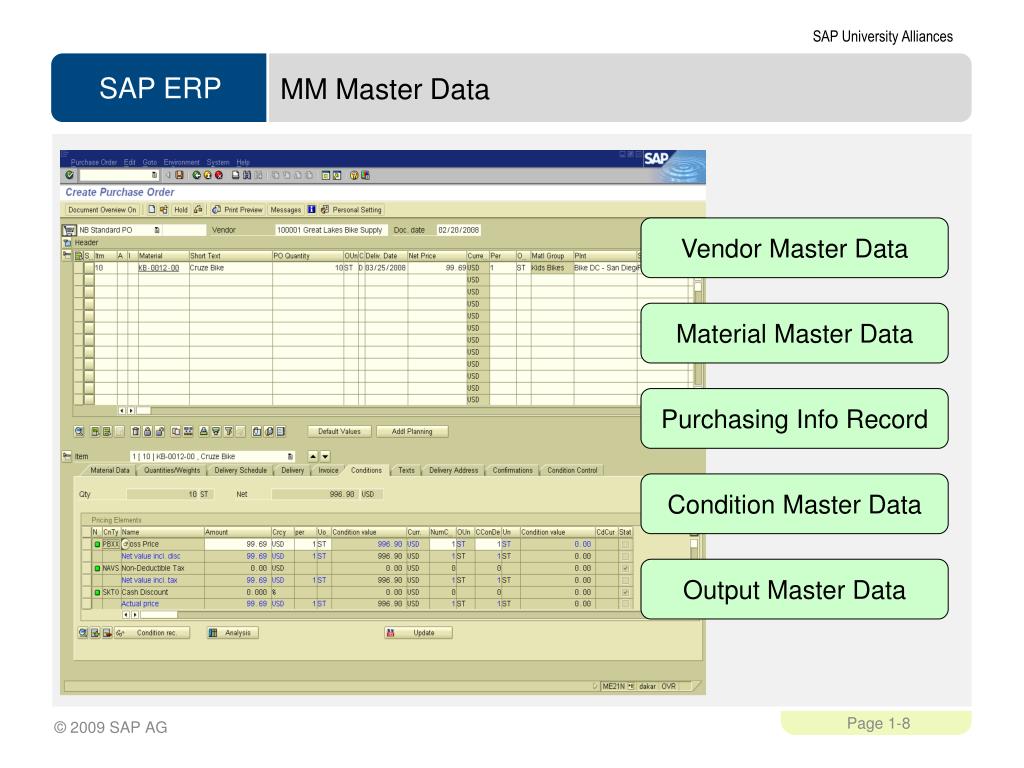
Task: Switch to the Material Data tab
Action: tap(110, 470)
